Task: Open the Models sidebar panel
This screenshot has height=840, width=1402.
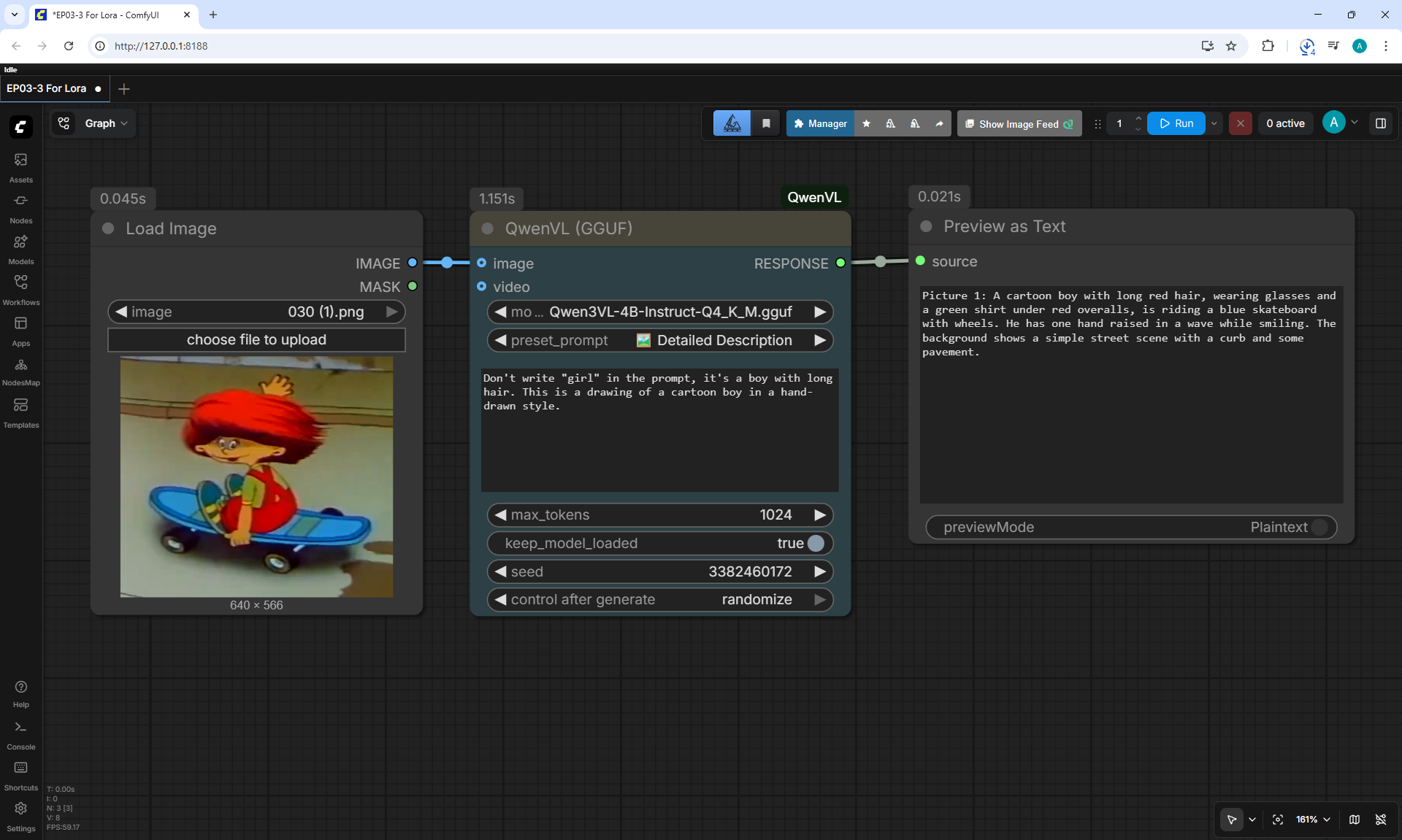Action: [20, 249]
